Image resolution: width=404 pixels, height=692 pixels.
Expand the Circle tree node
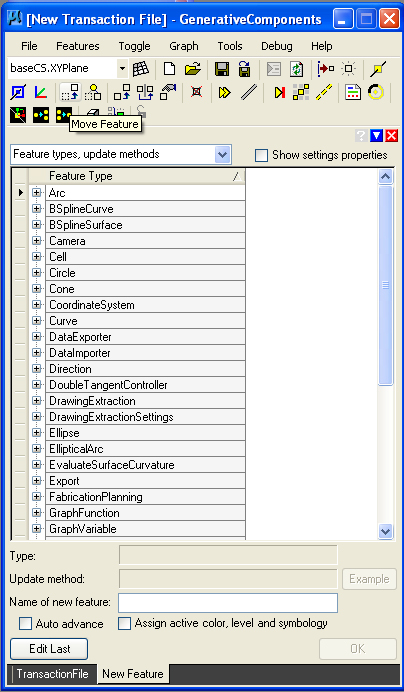pyautogui.click(x=37, y=273)
